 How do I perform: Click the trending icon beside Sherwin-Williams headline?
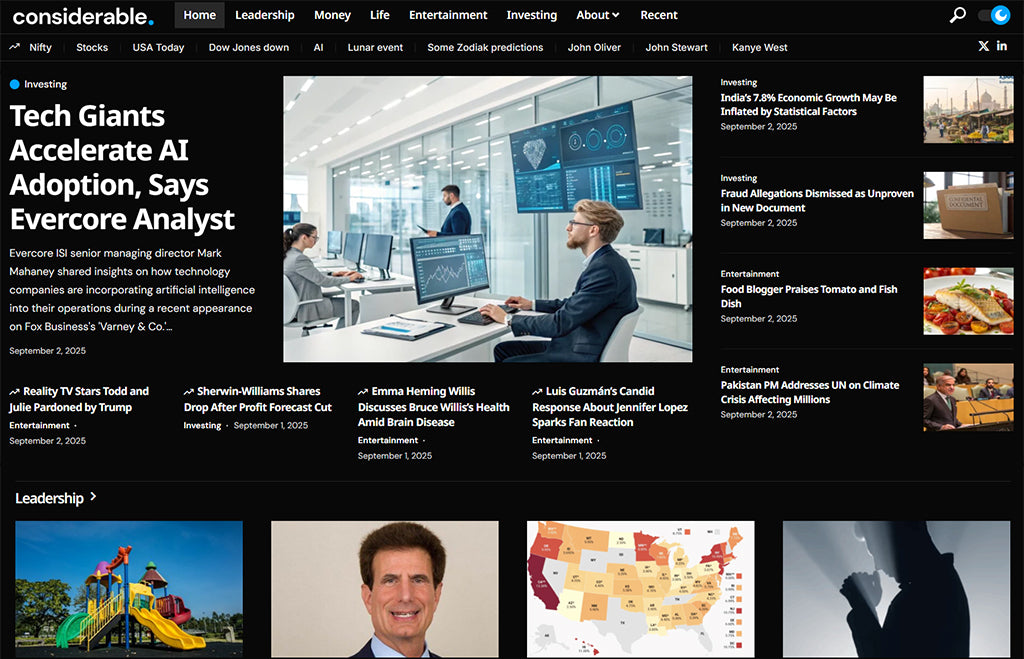pos(189,392)
